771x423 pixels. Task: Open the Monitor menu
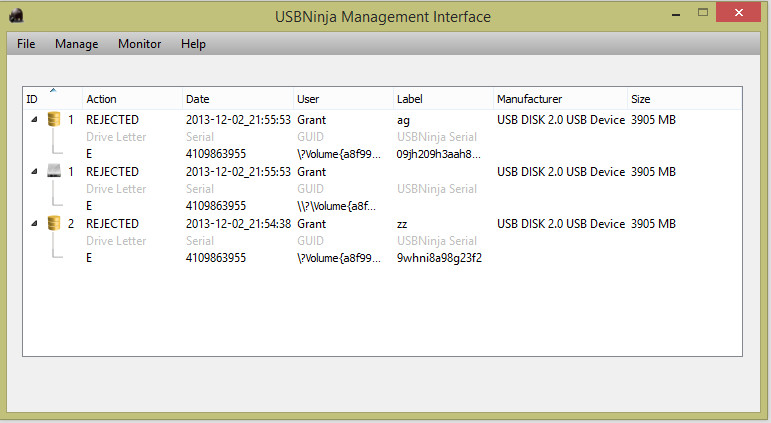point(140,44)
